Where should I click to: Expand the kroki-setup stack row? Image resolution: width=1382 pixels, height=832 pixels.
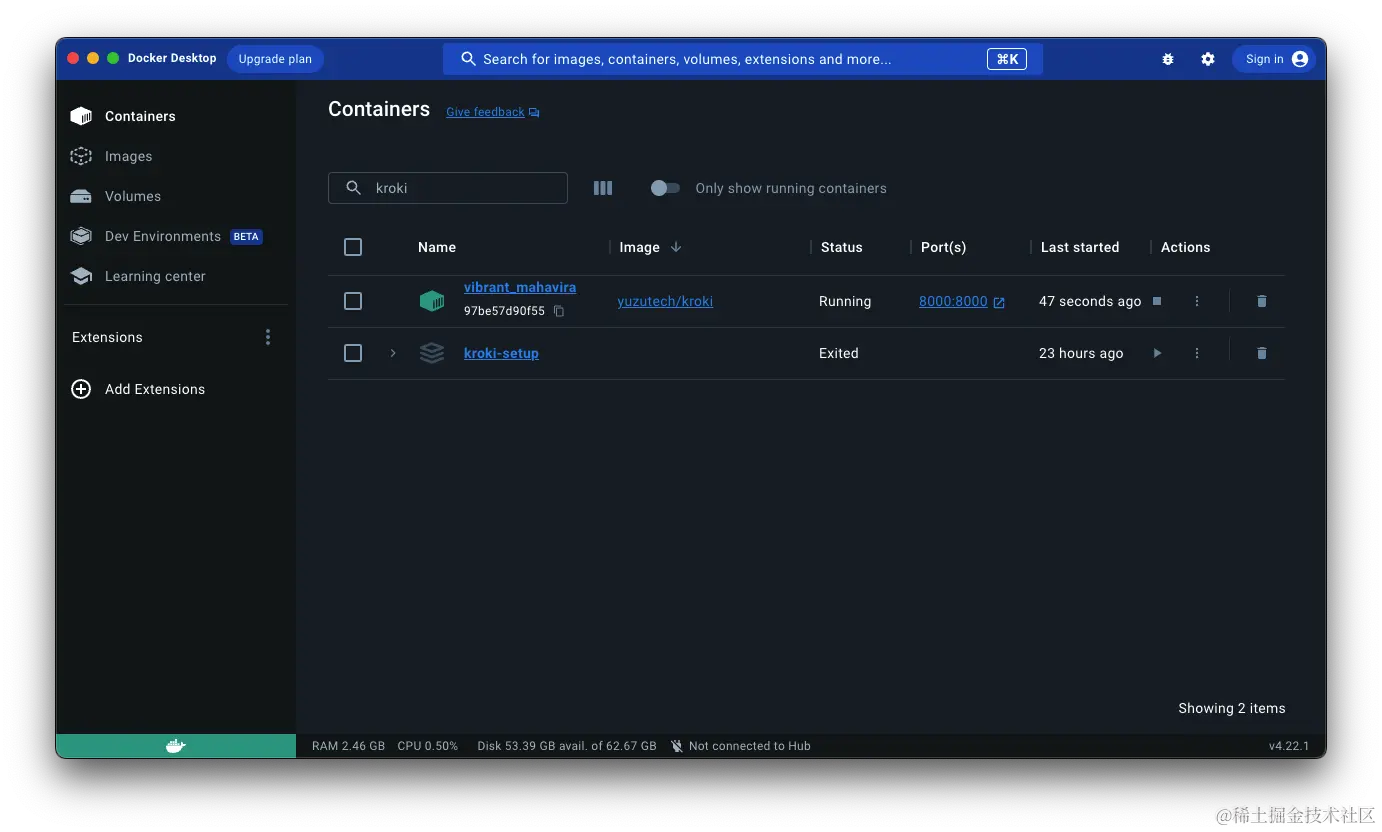point(393,353)
